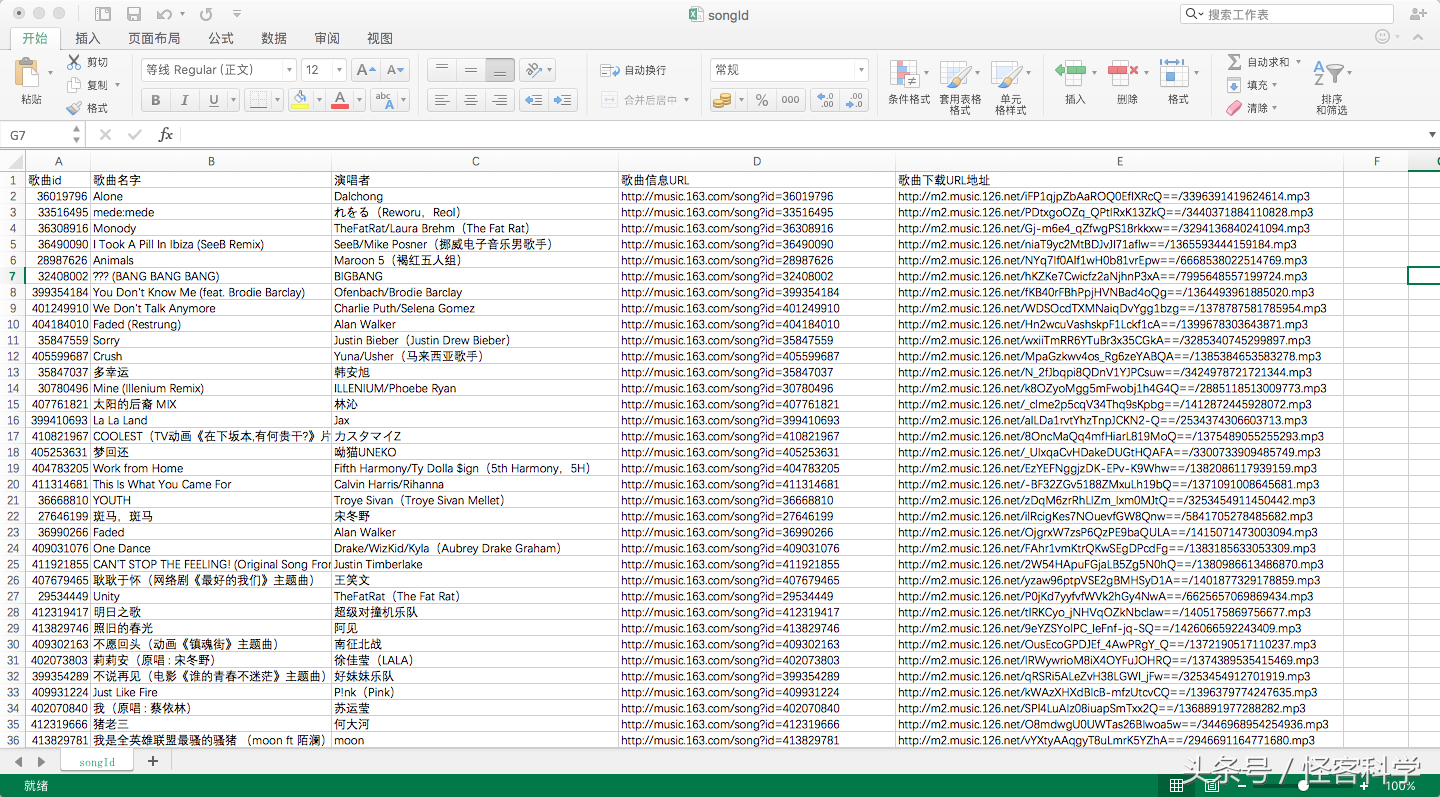Enable wrap text (自动换行)
Screen dimensions: 1440x797
[633, 70]
